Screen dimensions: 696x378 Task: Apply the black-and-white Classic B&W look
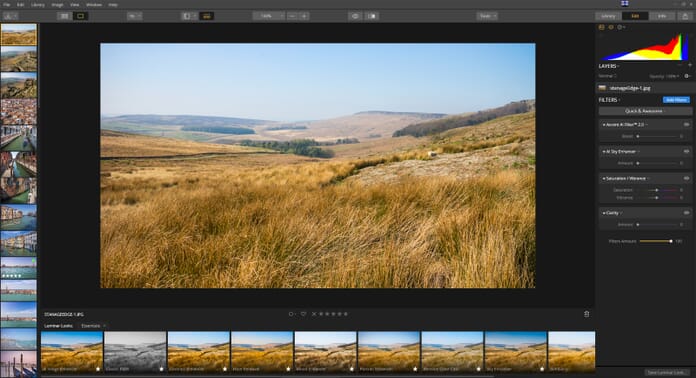pyautogui.click(x=135, y=352)
